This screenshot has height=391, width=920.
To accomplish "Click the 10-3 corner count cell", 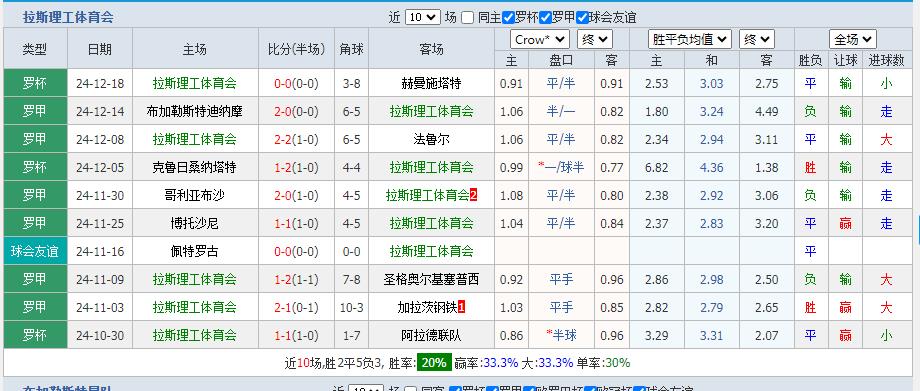I will pos(351,307).
